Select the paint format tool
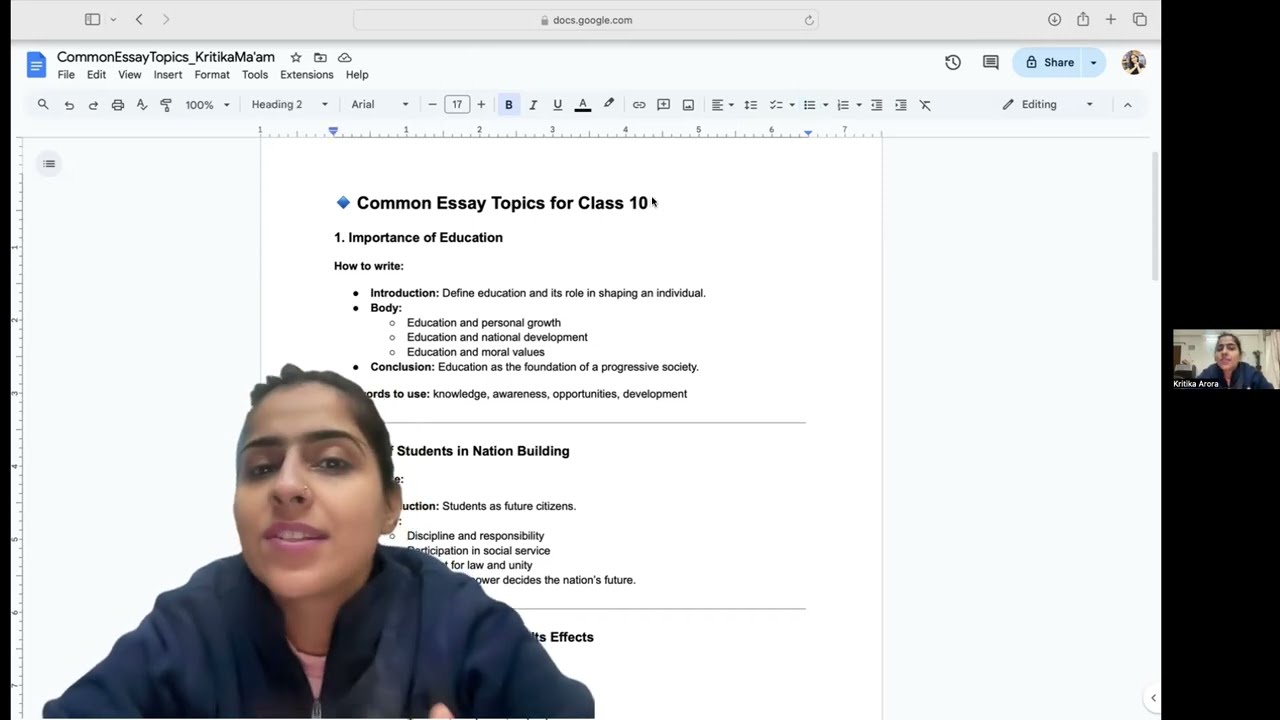1280x720 pixels. (x=166, y=104)
